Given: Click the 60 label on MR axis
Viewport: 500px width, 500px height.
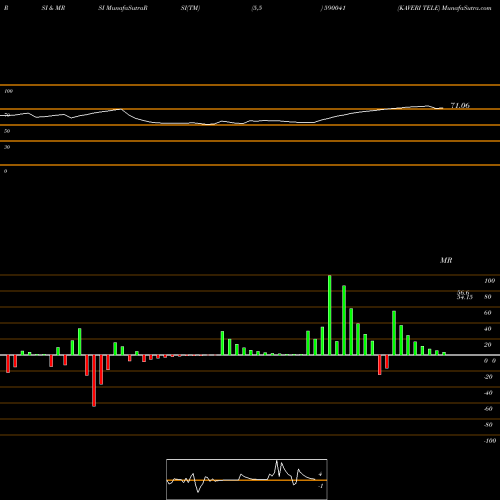Looking at the screenshot, I should pyautogui.click(x=487, y=313).
